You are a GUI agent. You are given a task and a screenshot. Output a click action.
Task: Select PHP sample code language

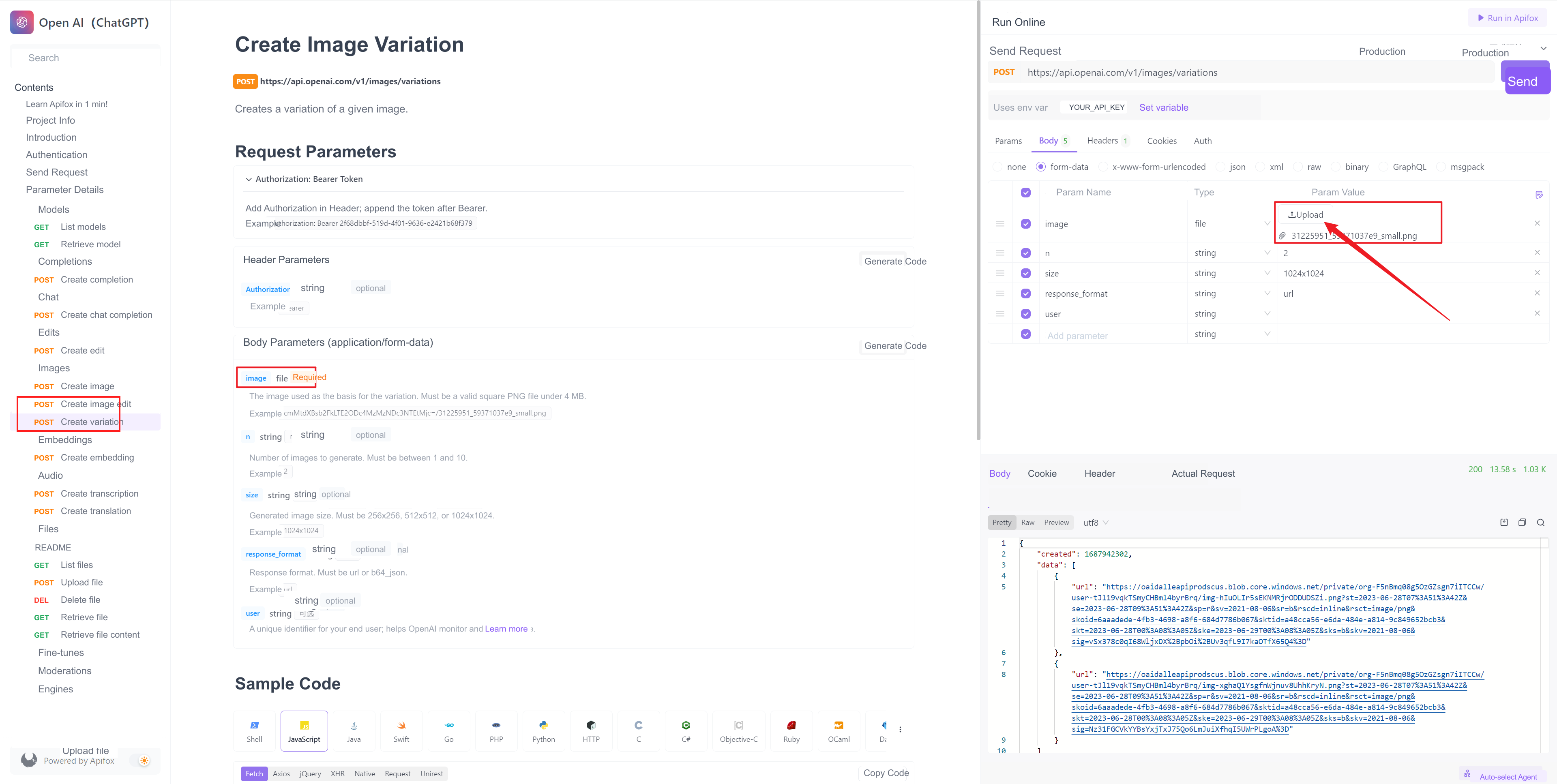pos(496,731)
